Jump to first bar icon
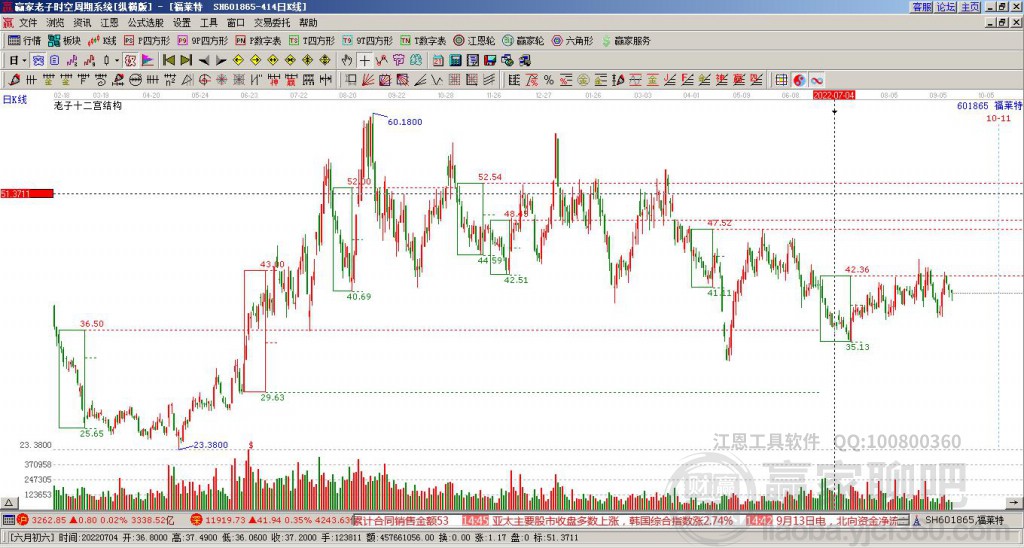The image size is (1024, 548). [x=168, y=61]
